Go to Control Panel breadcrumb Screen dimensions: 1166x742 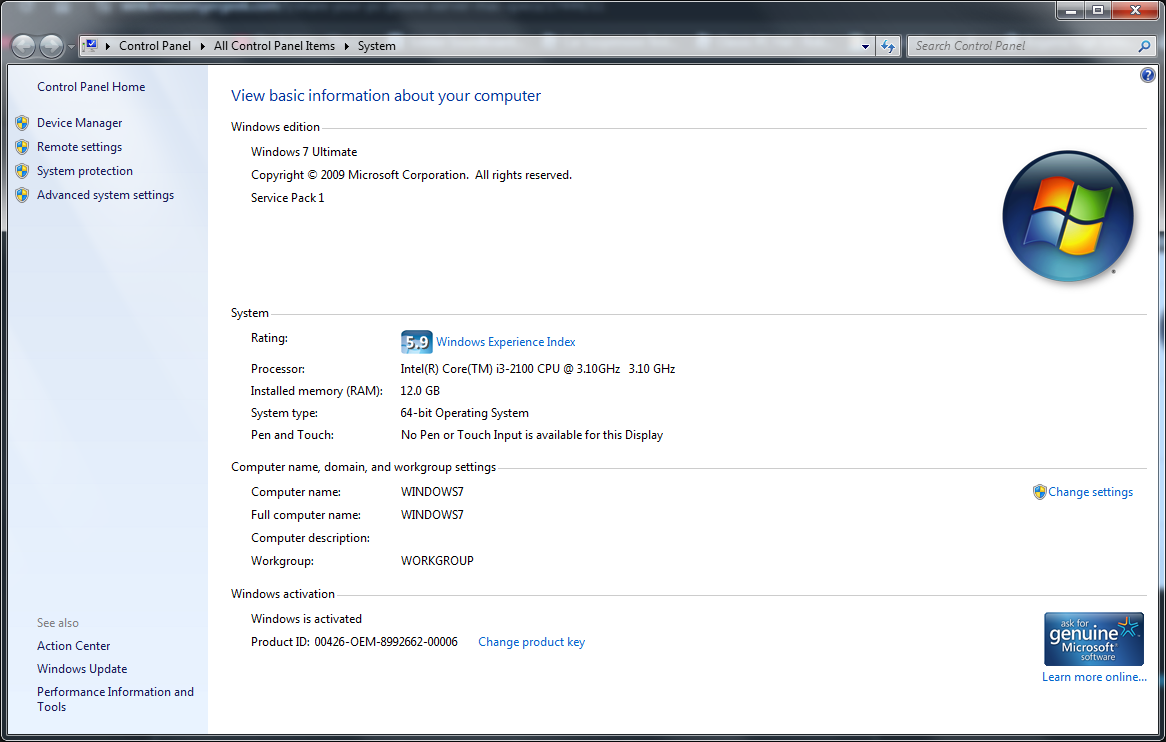(x=155, y=46)
